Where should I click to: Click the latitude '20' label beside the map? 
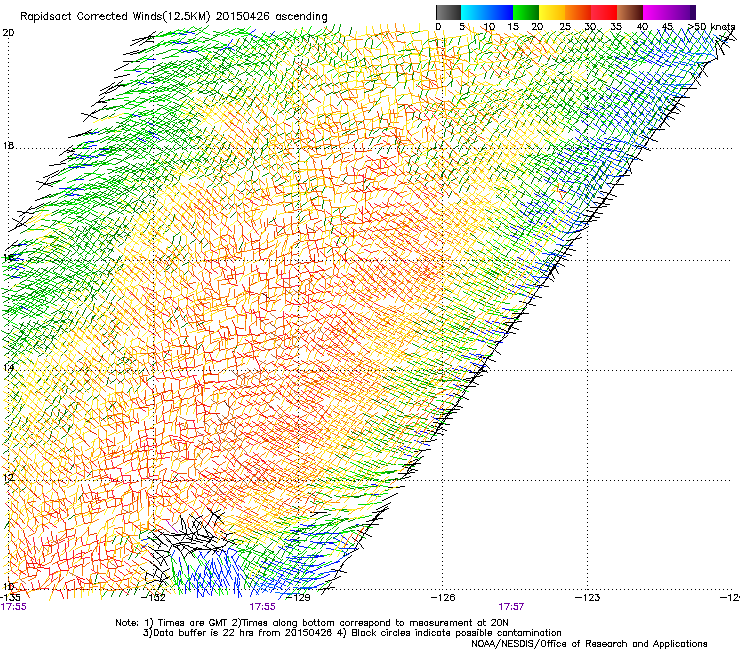click(8, 33)
